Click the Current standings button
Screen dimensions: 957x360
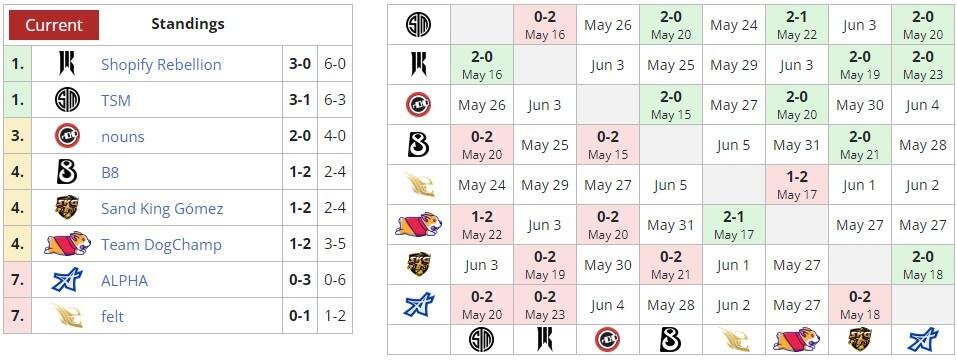coord(54,25)
